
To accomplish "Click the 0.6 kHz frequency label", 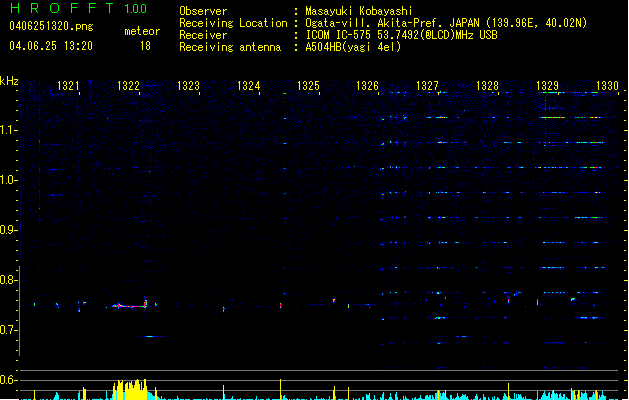I will (8, 380).
